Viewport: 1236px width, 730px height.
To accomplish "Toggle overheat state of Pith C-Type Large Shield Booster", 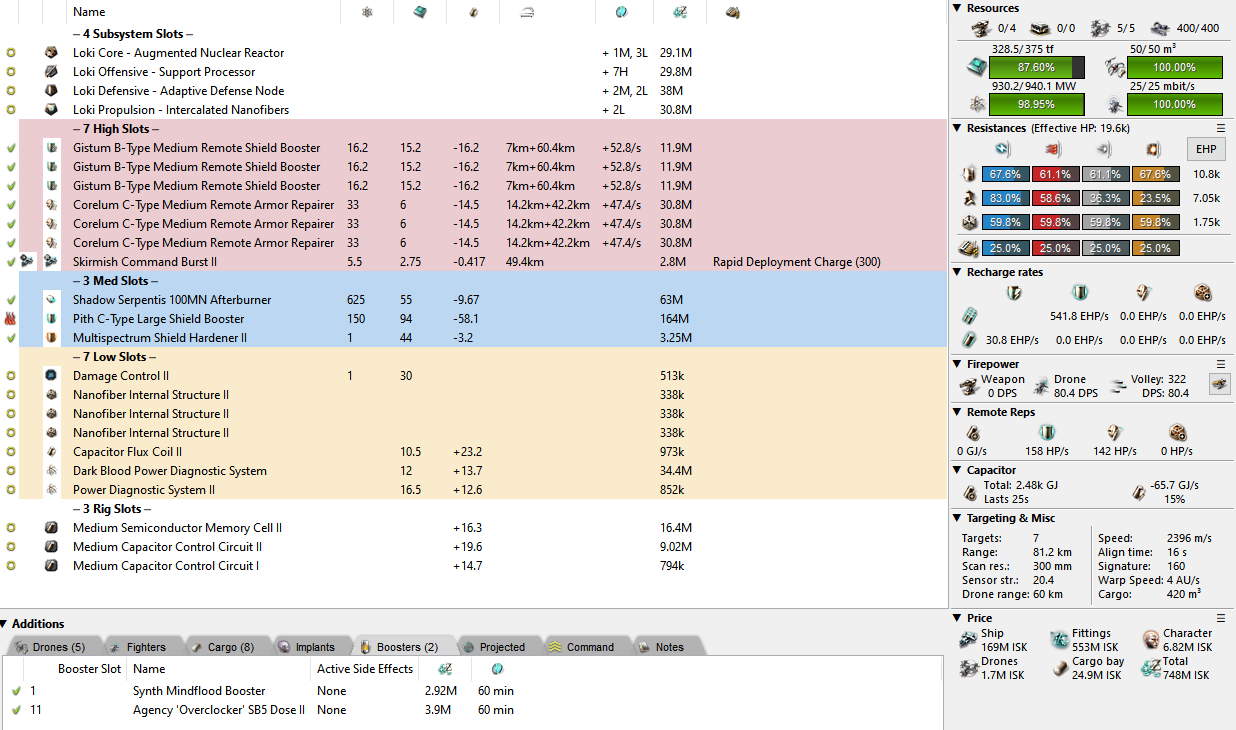I will pyautogui.click(x=11, y=319).
